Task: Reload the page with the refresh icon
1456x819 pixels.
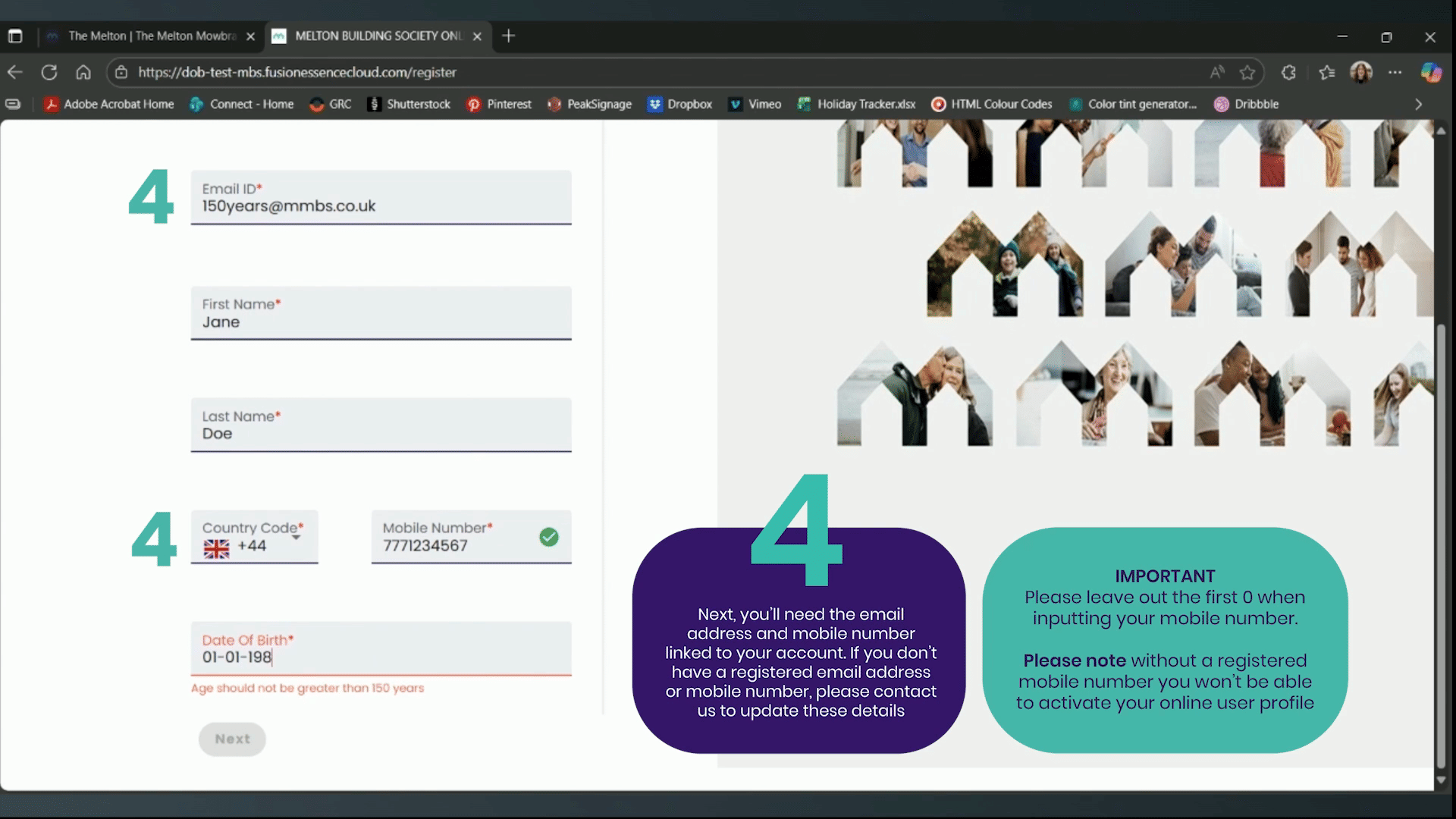Action: point(49,72)
